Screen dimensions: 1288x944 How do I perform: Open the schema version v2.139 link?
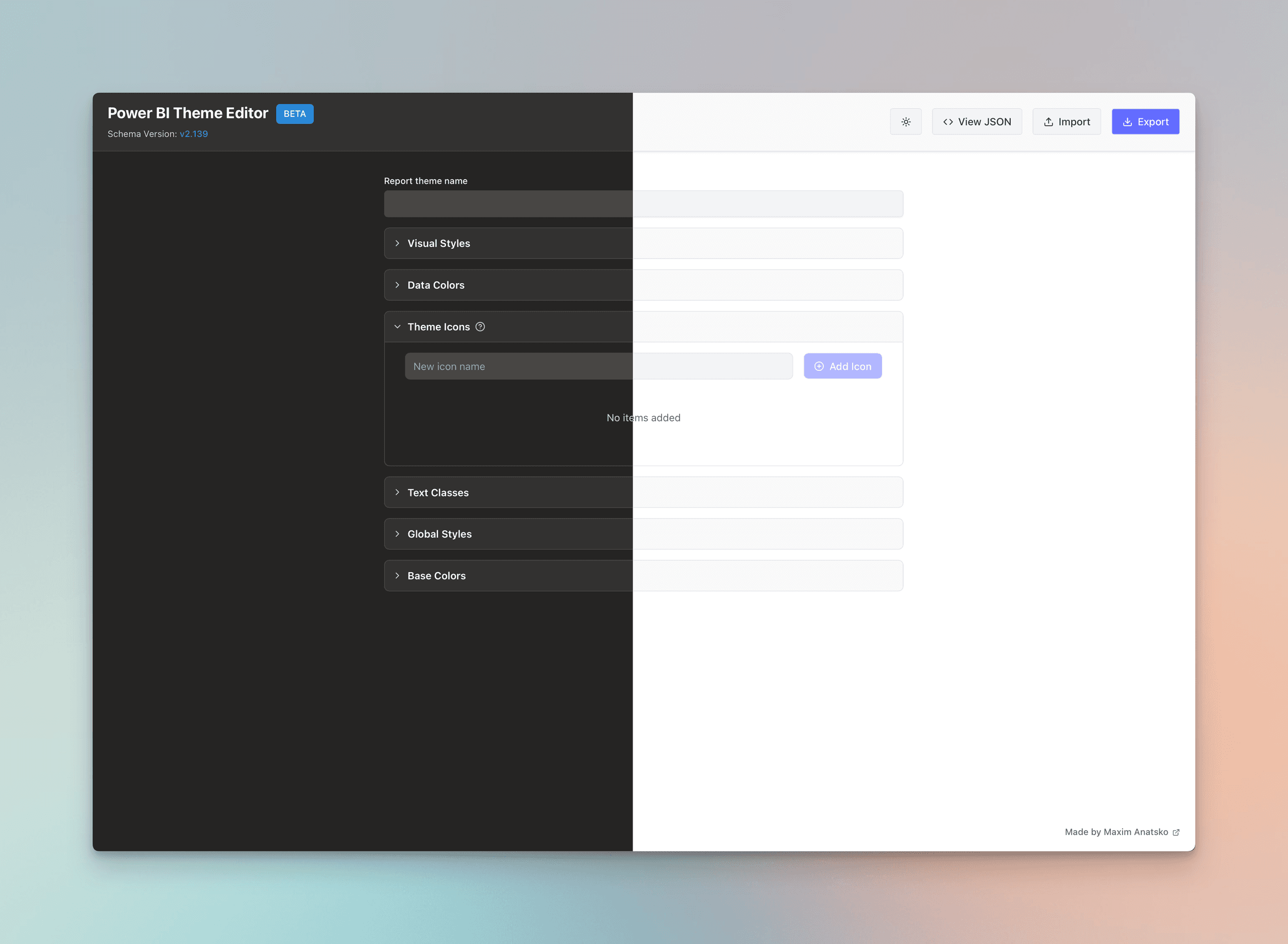(x=194, y=134)
